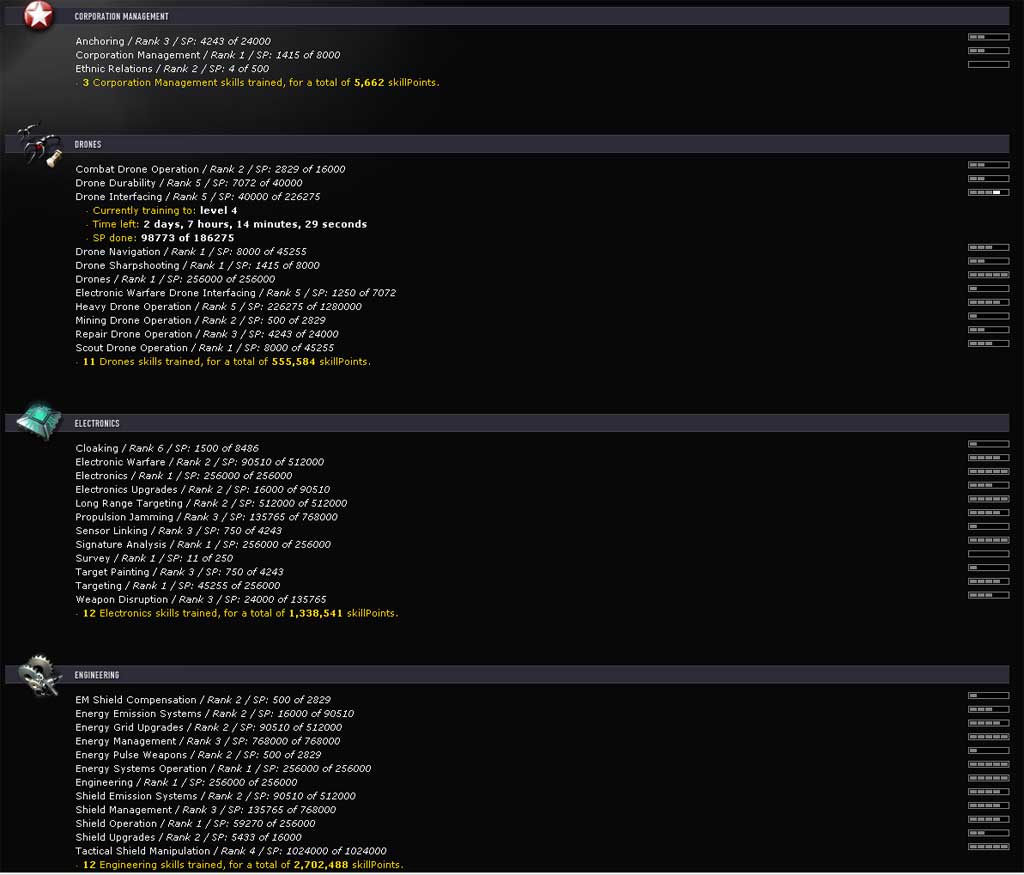1024x875 pixels.
Task: Select the Drone Interfacing skill entry
Action: tap(198, 197)
